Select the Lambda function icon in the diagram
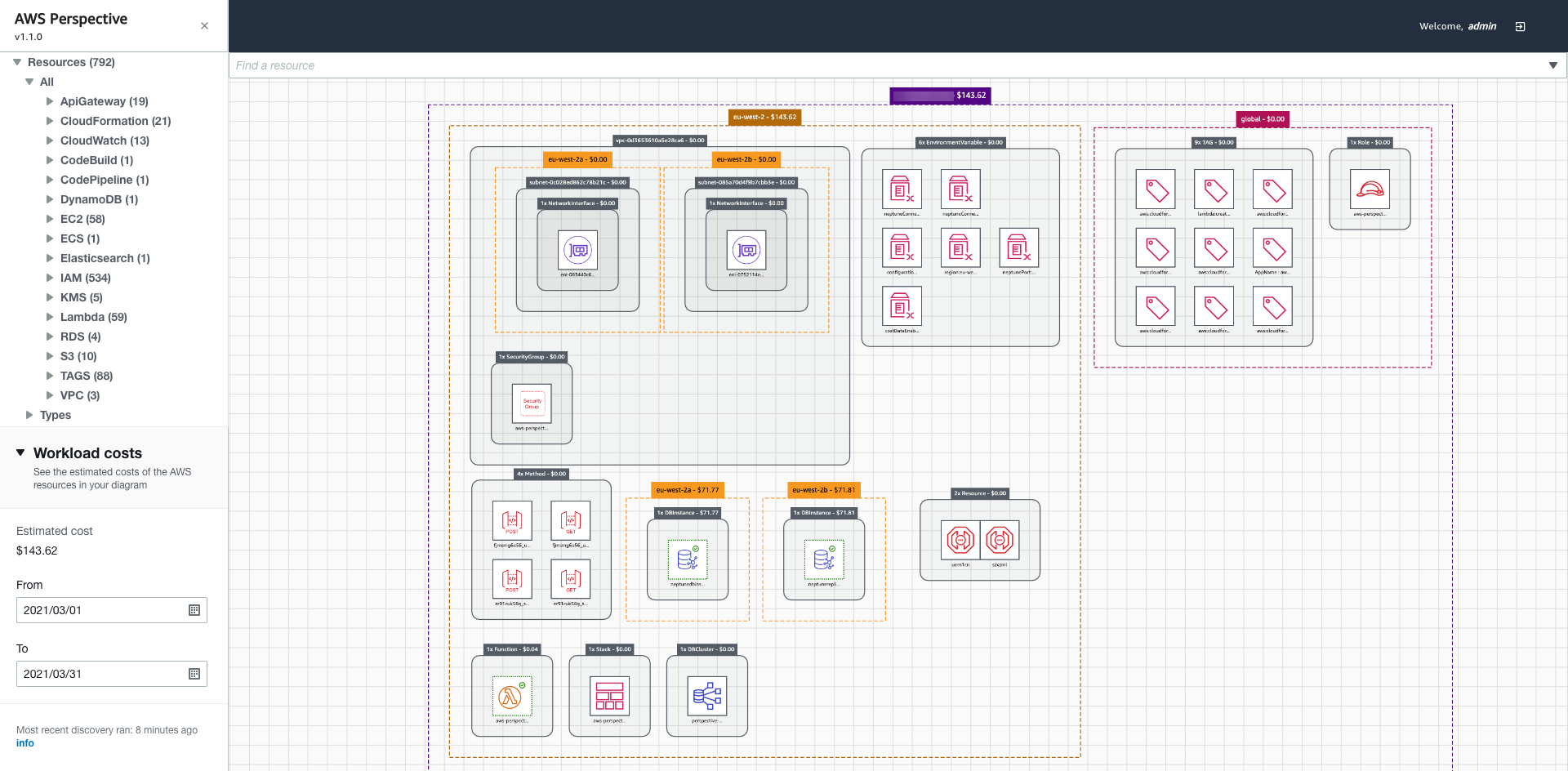This screenshot has width=1568, height=771. click(x=512, y=697)
